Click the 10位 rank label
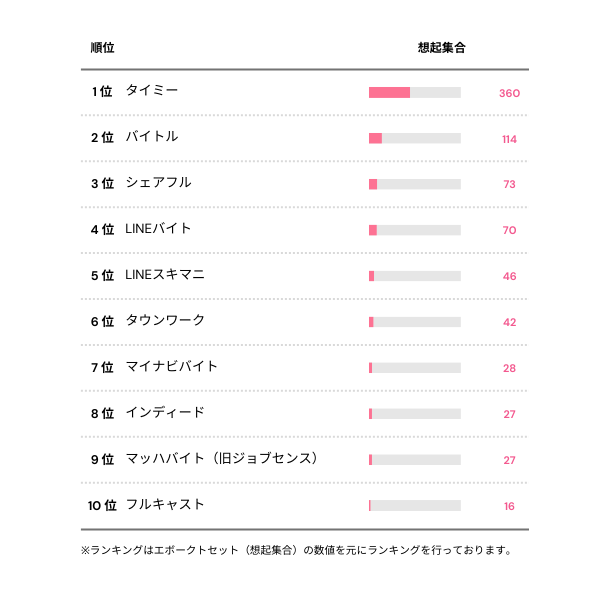The width and height of the screenshot is (600, 600). (x=102, y=506)
